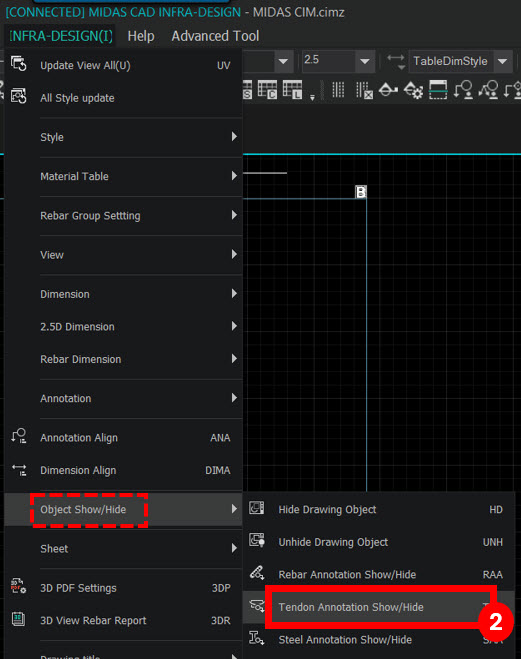Expand the Rebar Group Setting submenu
Viewport: 521px width, 659px height.
pyautogui.click(x=124, y=216)
